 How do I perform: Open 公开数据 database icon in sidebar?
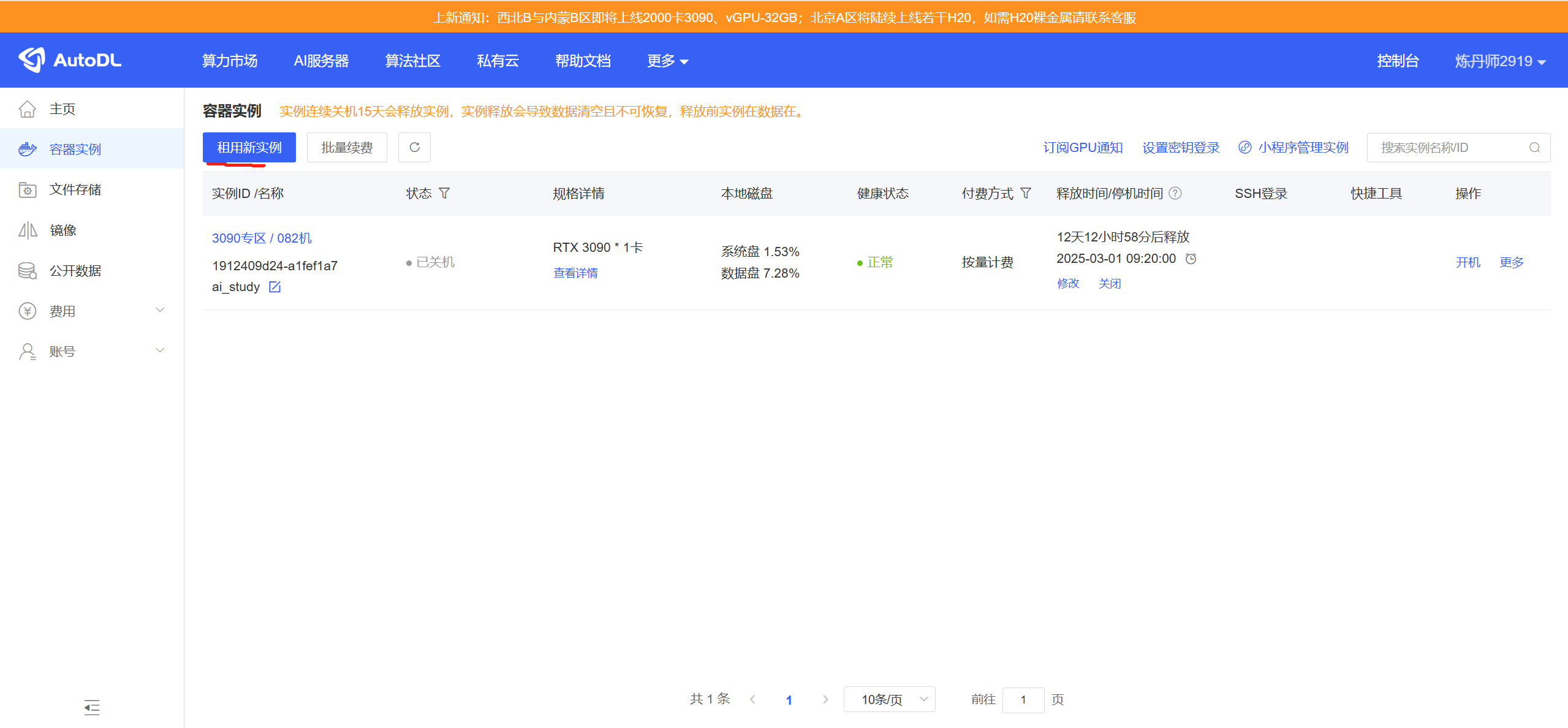(27, 271)
